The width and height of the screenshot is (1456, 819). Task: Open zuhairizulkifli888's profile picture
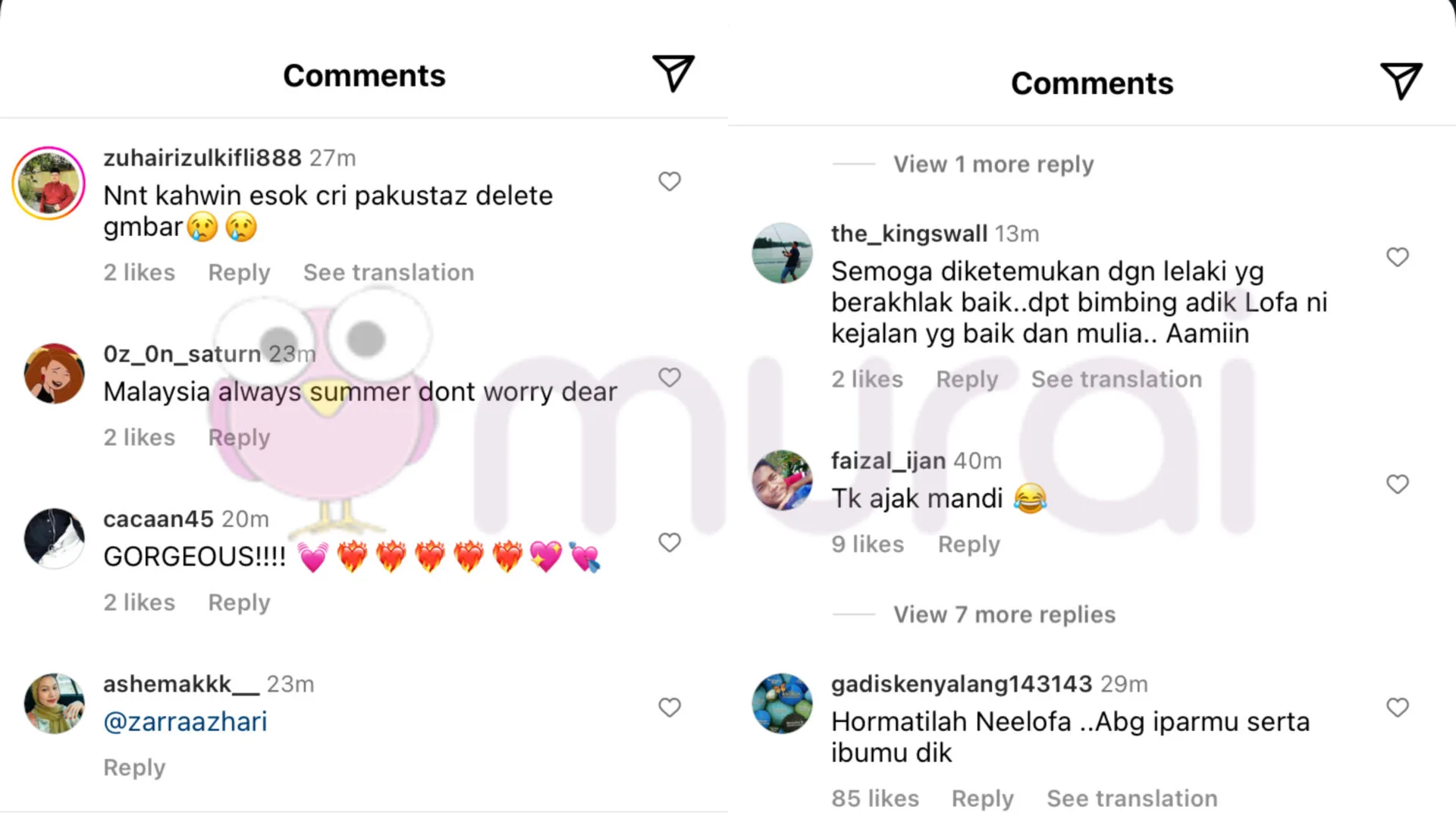[x=49, y=183]
